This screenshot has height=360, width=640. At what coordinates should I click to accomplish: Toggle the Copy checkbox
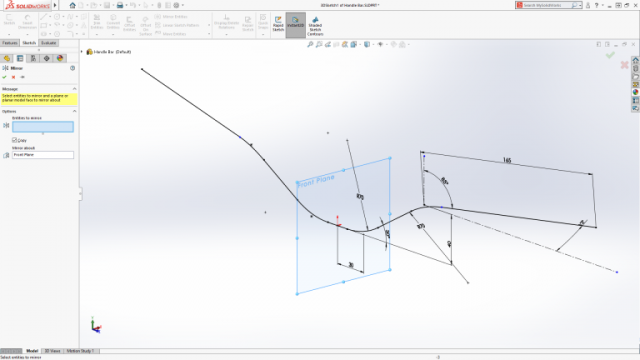coord(15,140)
